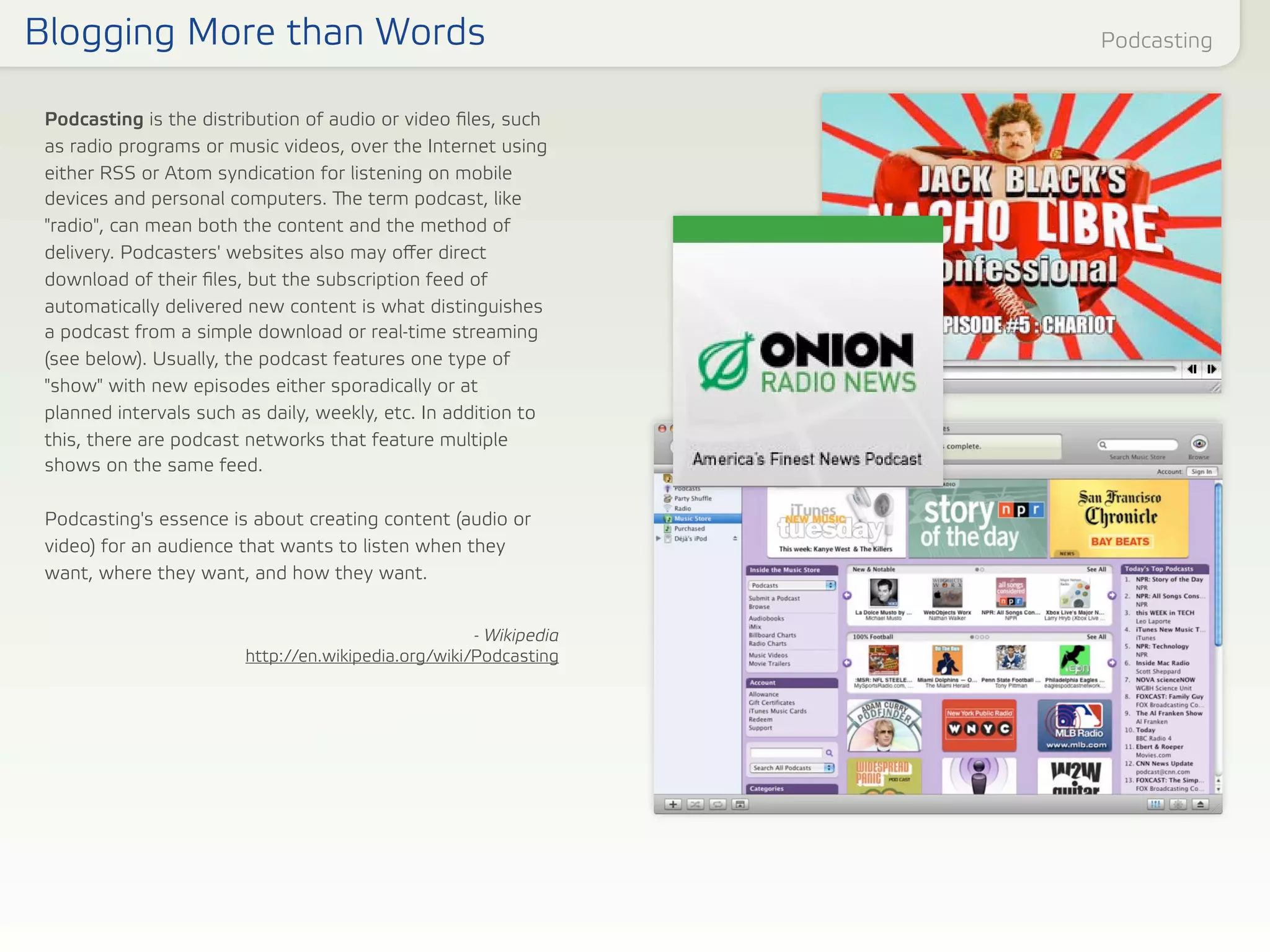
Task: Open the iTunes New Music Tuesday banner
Action: [x=835, y=521]
